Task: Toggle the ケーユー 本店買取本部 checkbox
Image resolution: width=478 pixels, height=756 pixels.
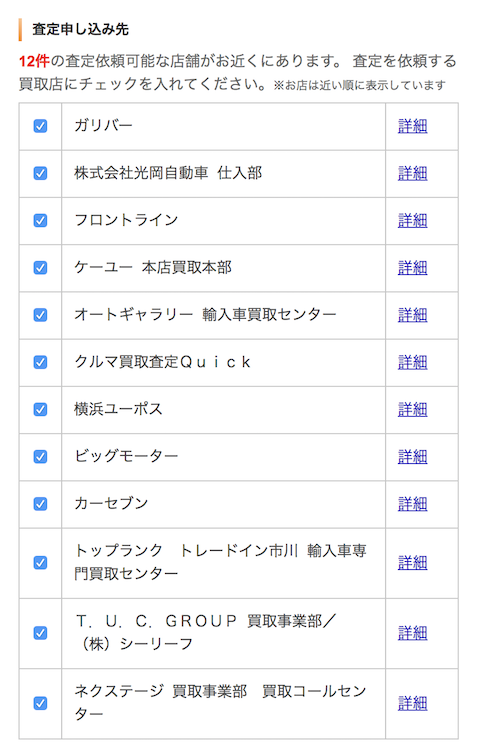Action: [40, 268]
